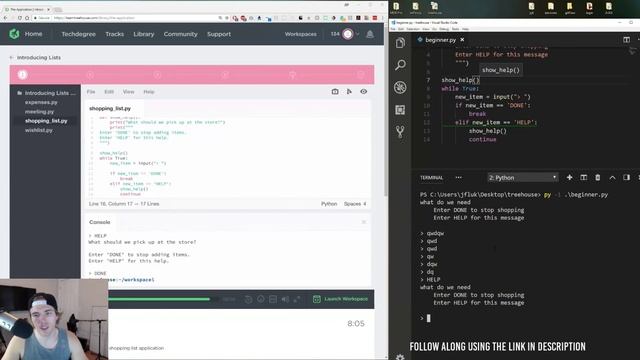Open expenses.py in the file tree
The image size is (640, 360).
41,102
